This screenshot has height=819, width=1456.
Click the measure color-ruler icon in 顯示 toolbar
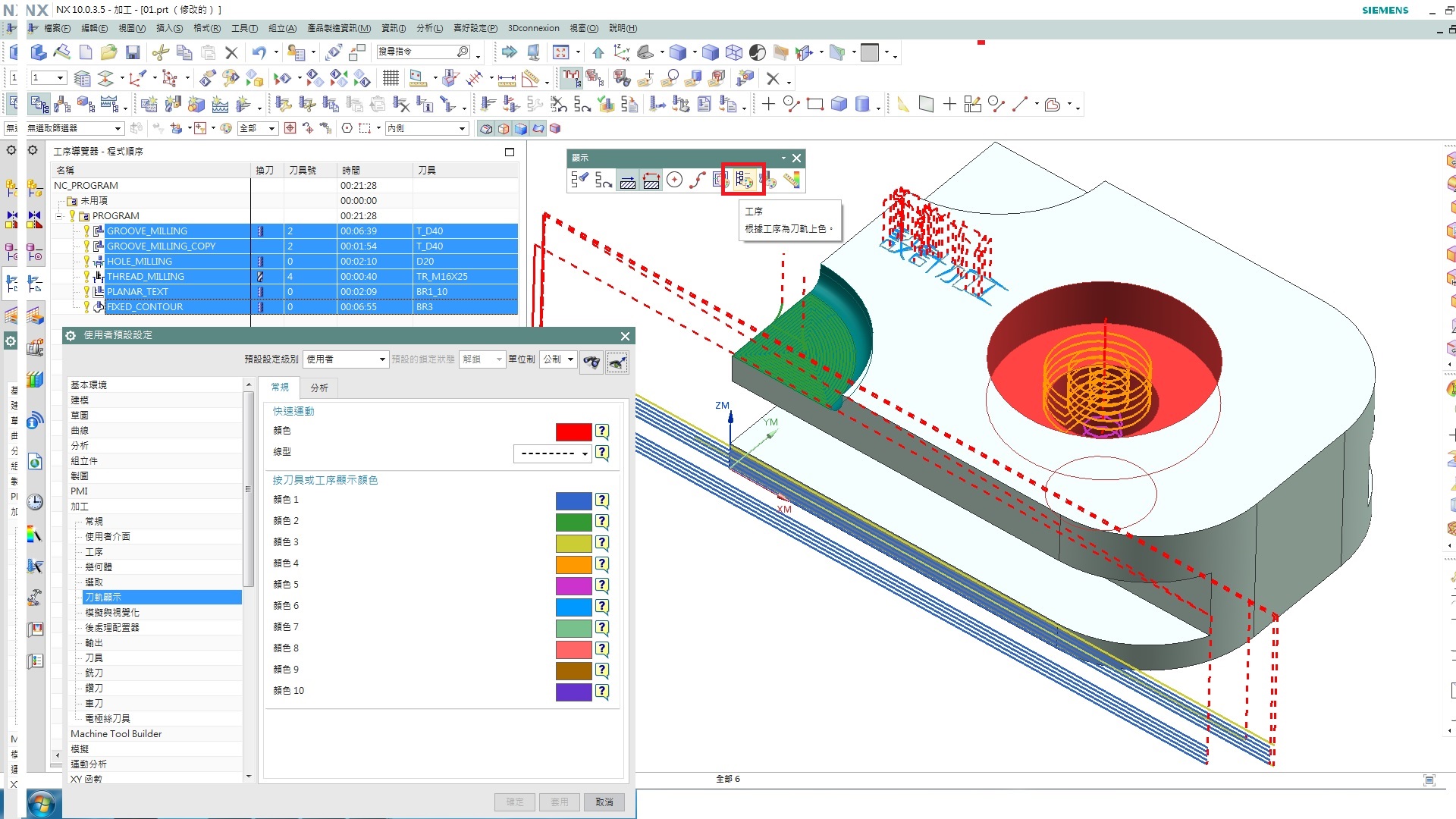792,180
